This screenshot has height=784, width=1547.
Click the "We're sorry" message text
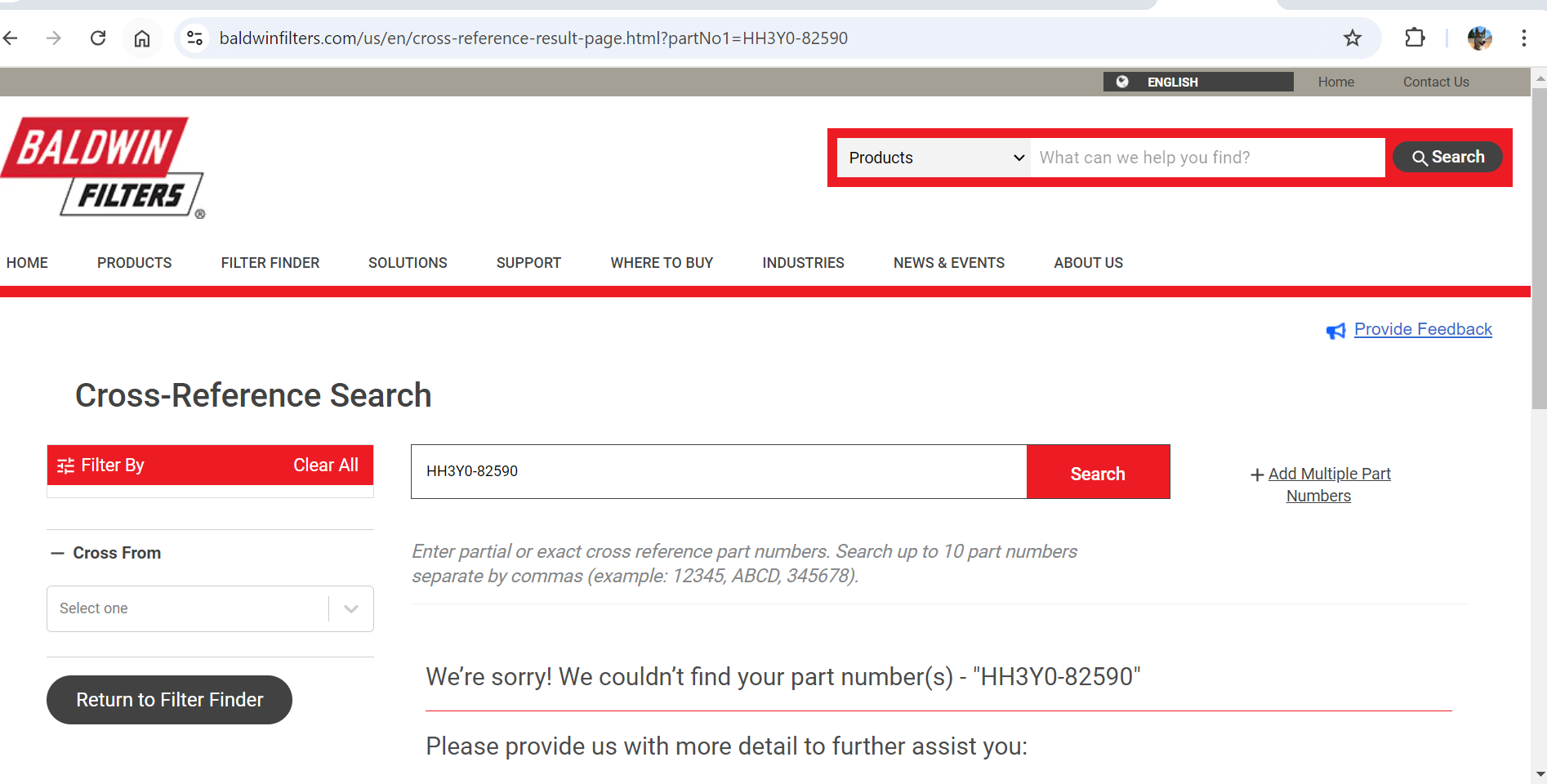(x=783, y=677)
